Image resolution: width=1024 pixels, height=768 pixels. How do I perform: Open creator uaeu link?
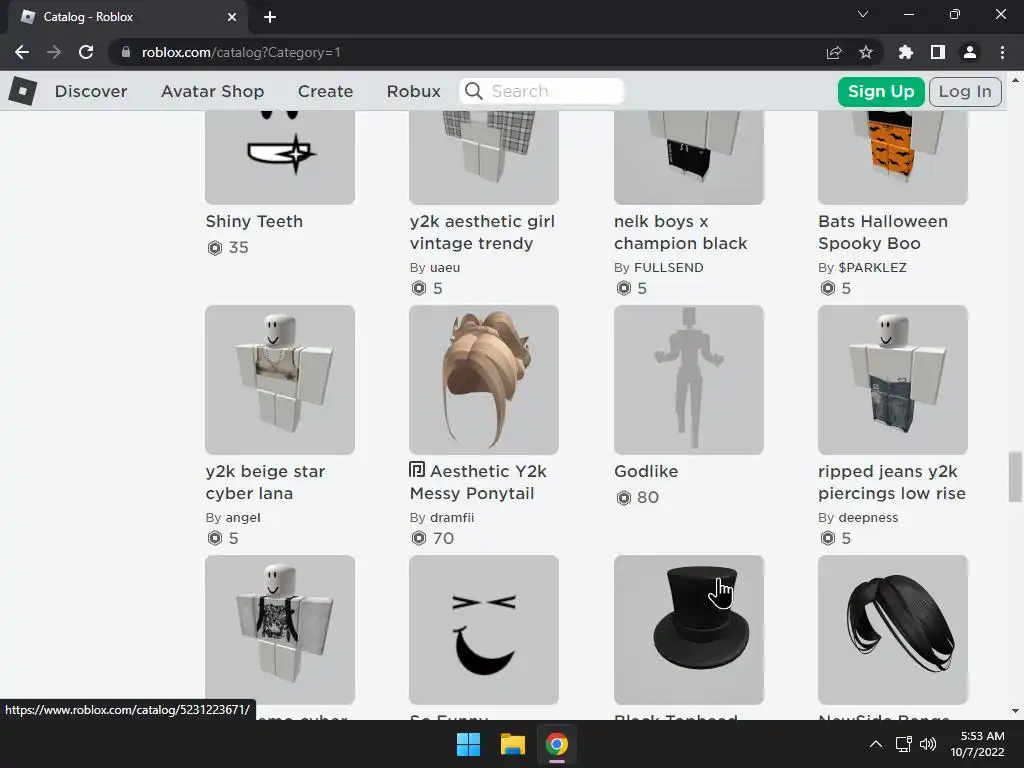[445, 268]
